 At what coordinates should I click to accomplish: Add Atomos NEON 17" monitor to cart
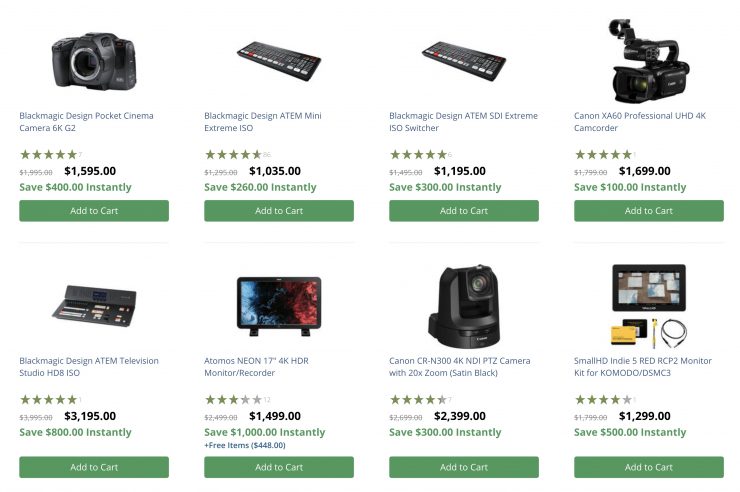point(278,467)
